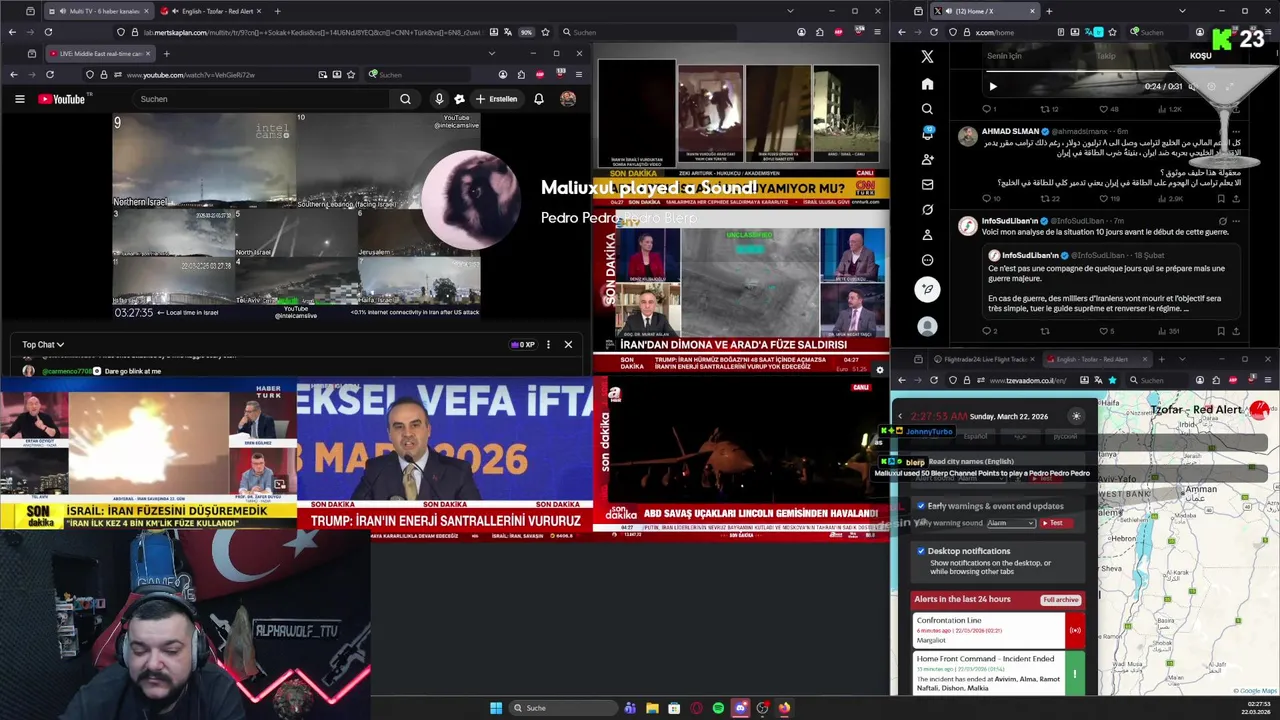Play the X video

click(x=993, y=87)
